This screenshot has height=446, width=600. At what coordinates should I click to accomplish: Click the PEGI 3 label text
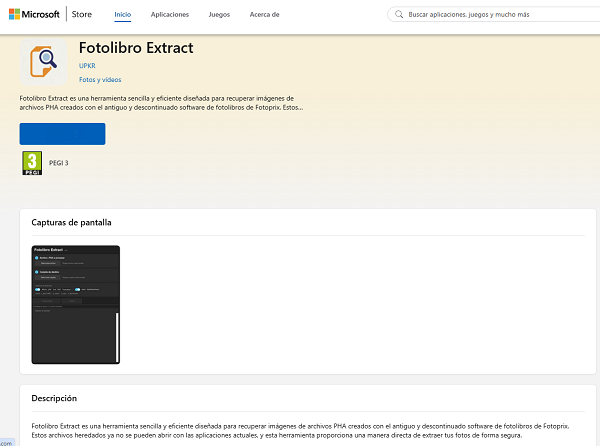(59, 163)
